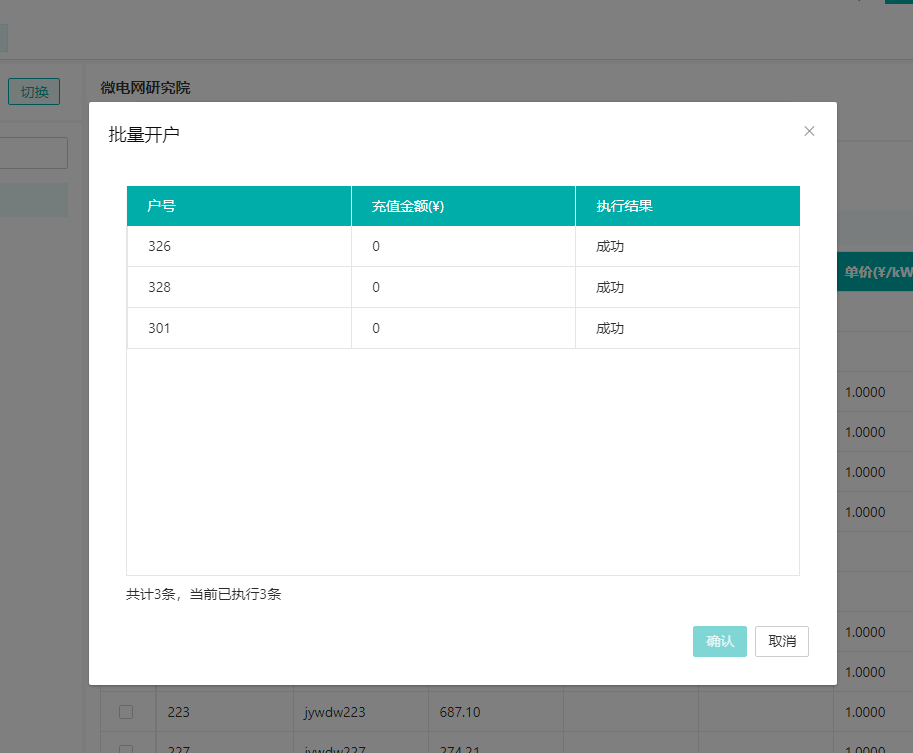Select the row with account number 328
This screenshot has width=913, height=753.
tap(238, 287)
